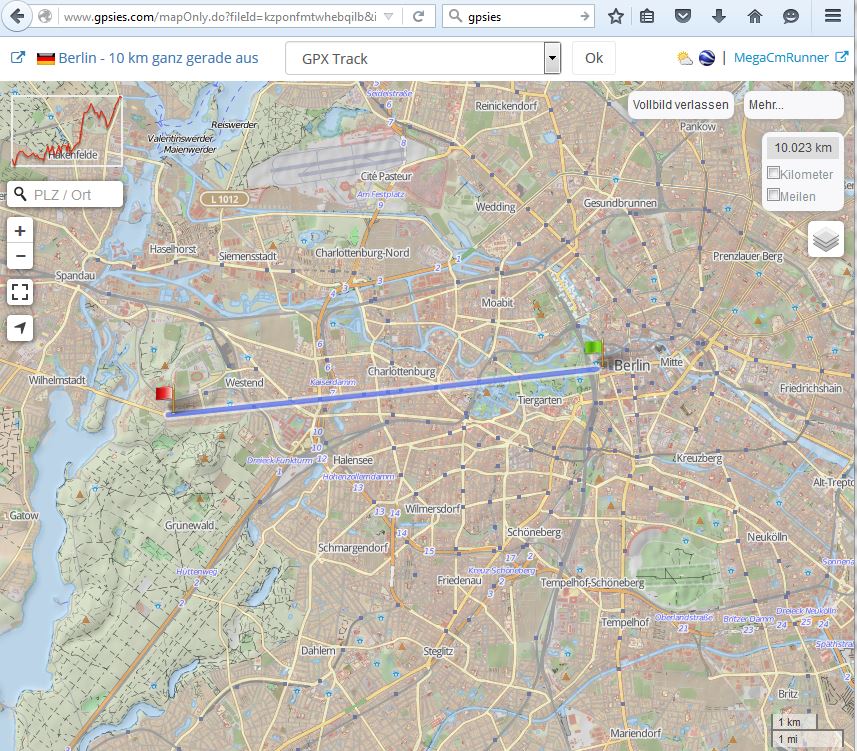Enable the Meilen markers checkbox
This screenshot has width=857, height=751.
point(773,195)
